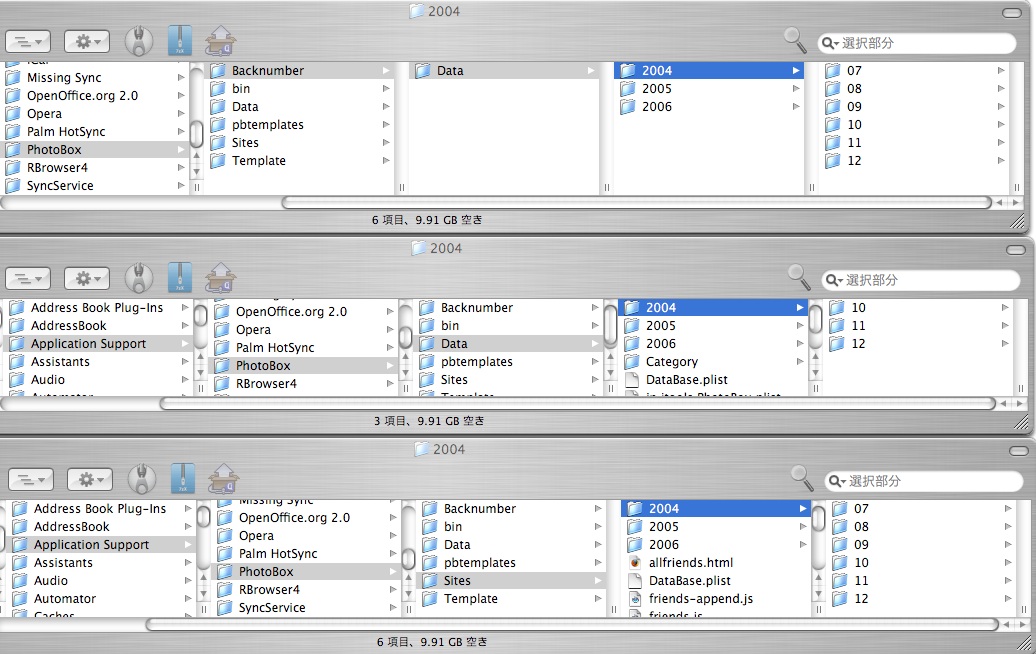Toggle toolbar with top window's pill button
Image resolution: width=1036 pixels, height=654 pixels.
(x=1014, y=11)
